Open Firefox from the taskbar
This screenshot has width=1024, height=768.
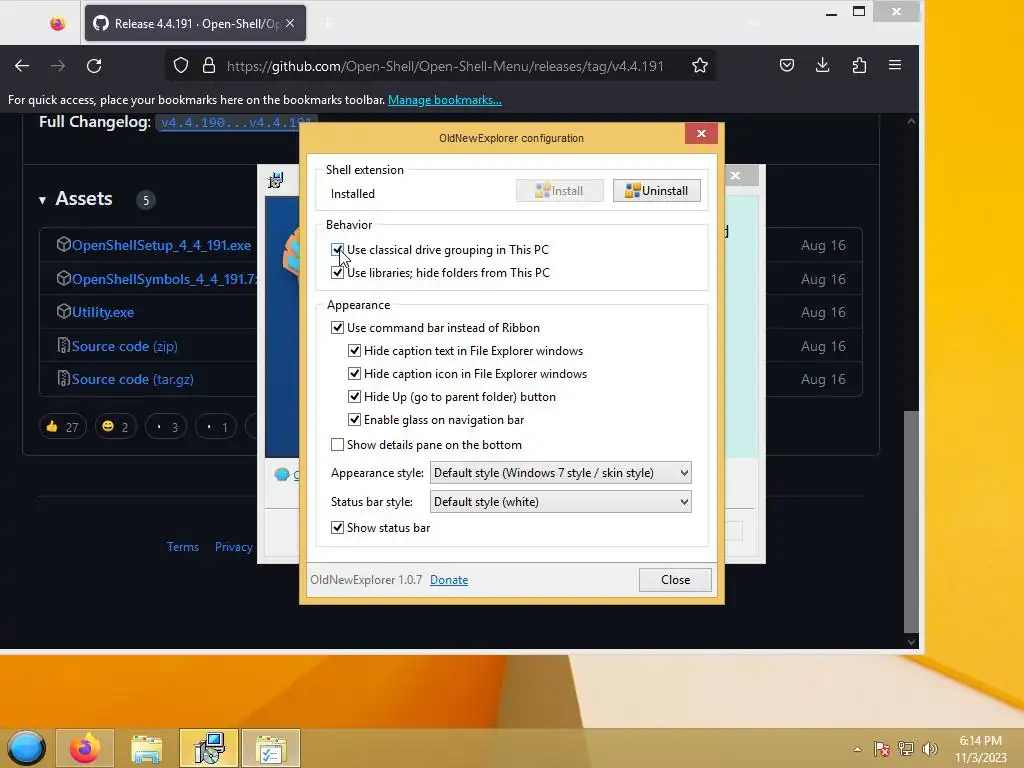(85, 748)
